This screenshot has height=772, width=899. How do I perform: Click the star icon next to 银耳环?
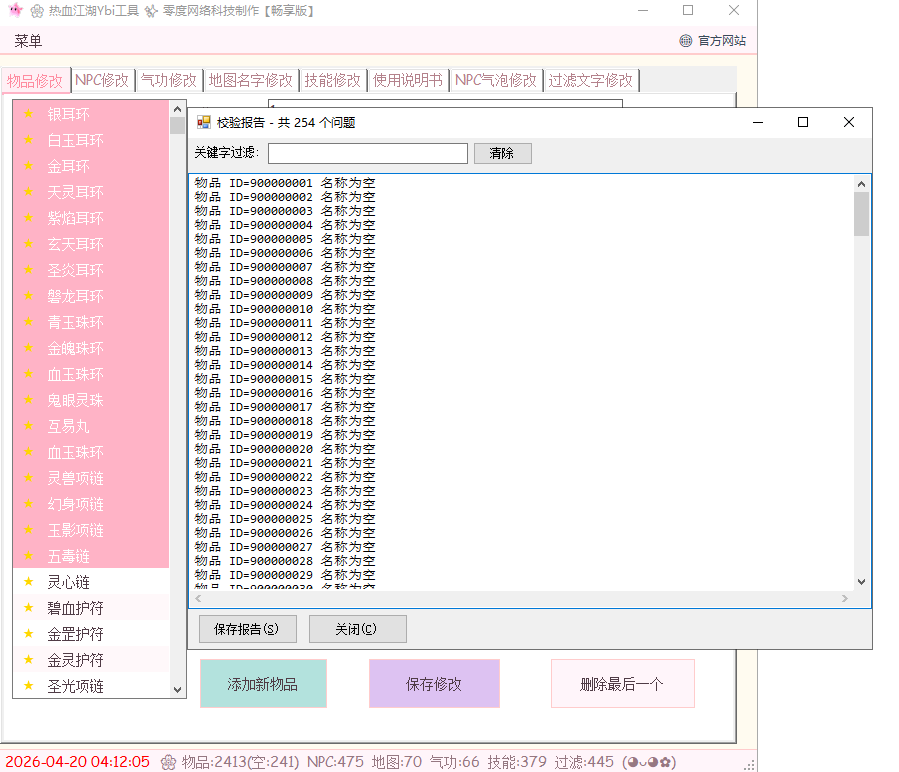29,113
